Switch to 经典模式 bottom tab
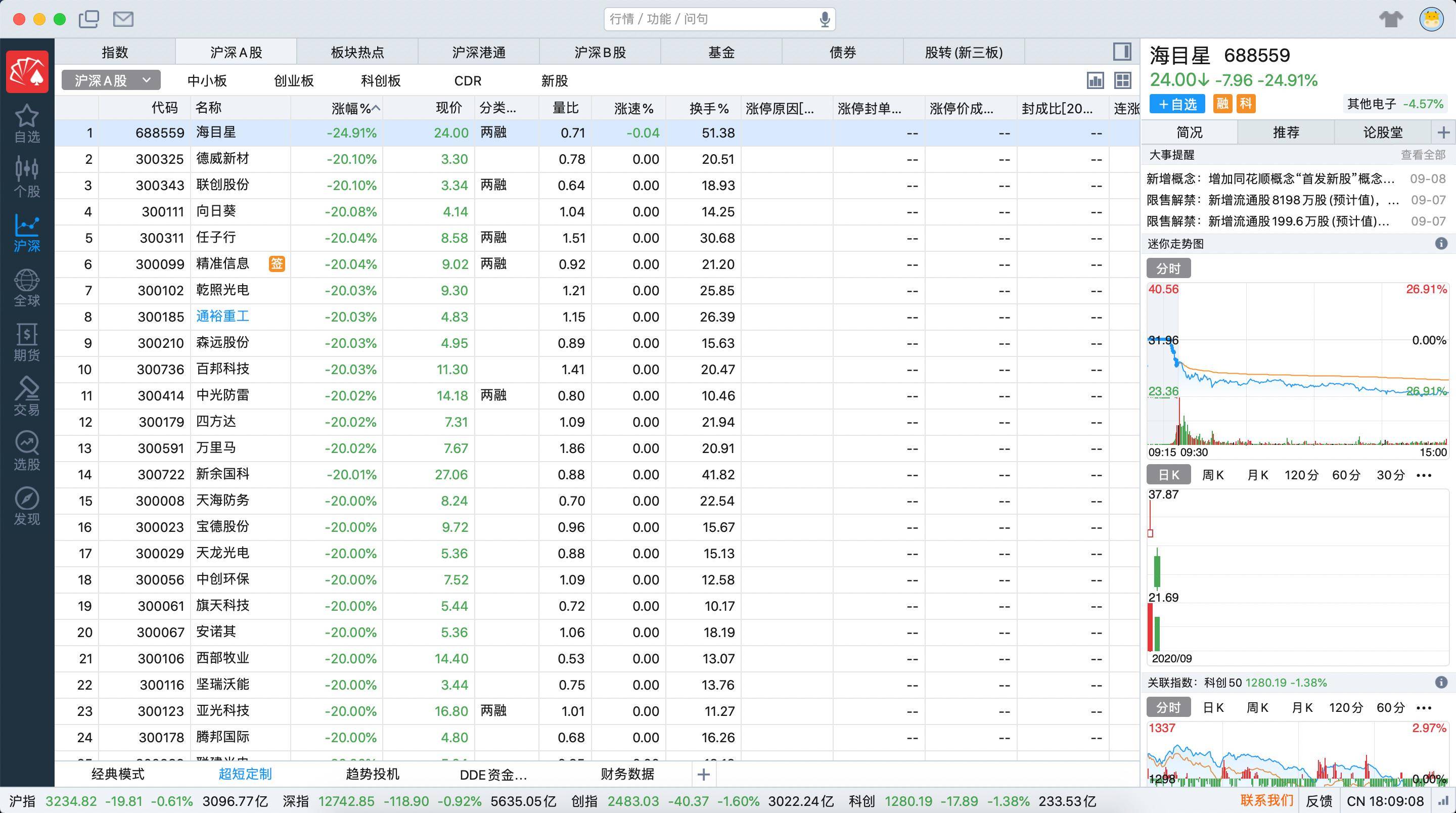Viewport: 1456px width, 813px height. tap(118, 774)
